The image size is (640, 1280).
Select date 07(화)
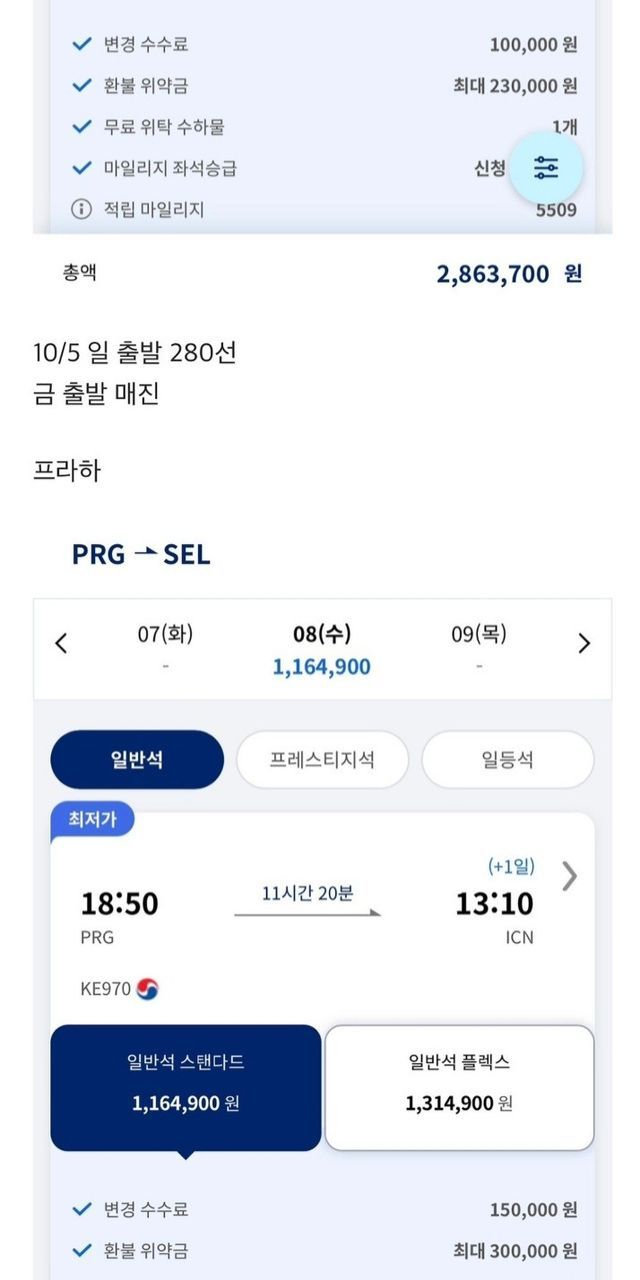(x=165, y=648)
